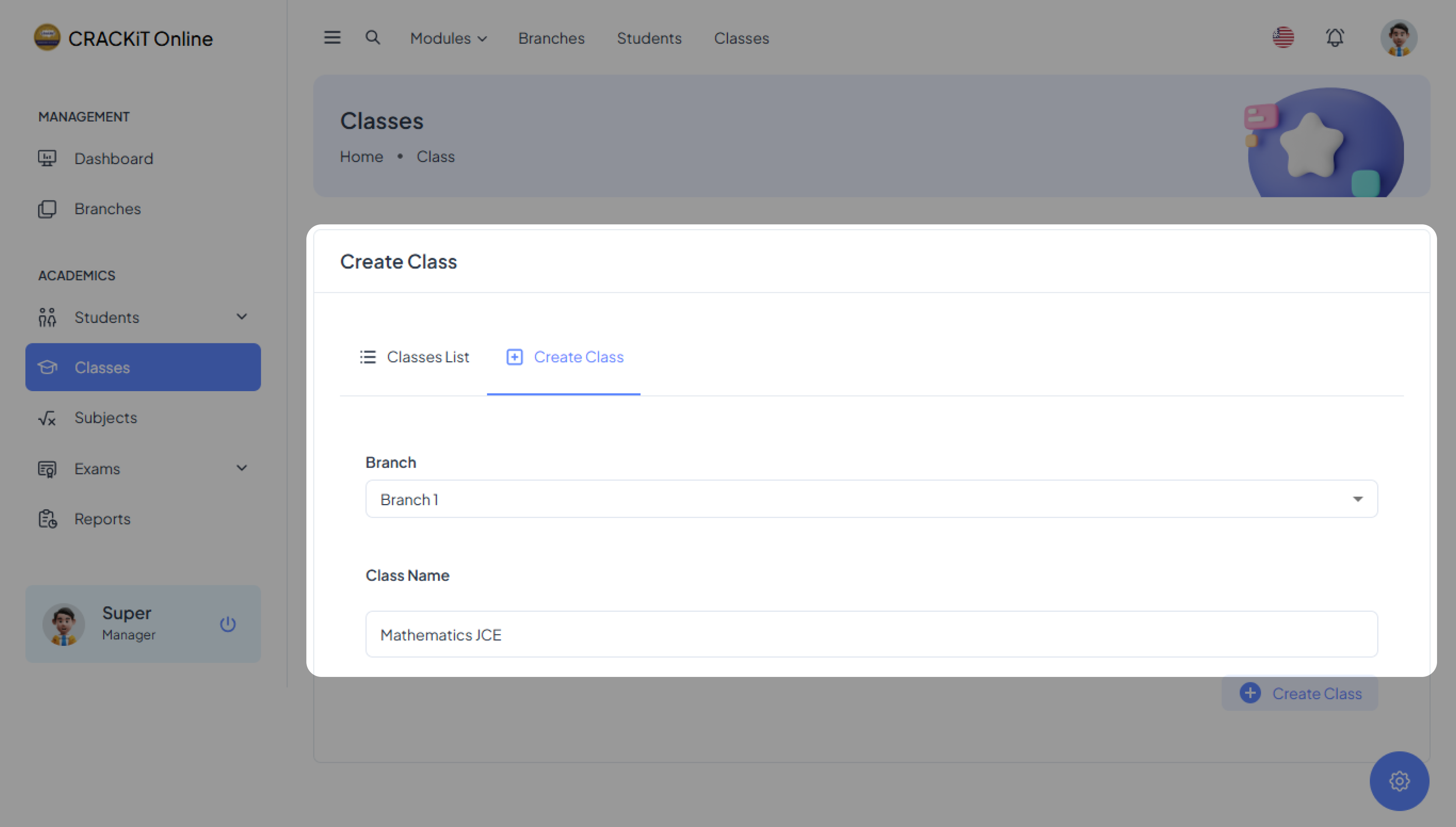Click the power logout icon

pos(228,623)
